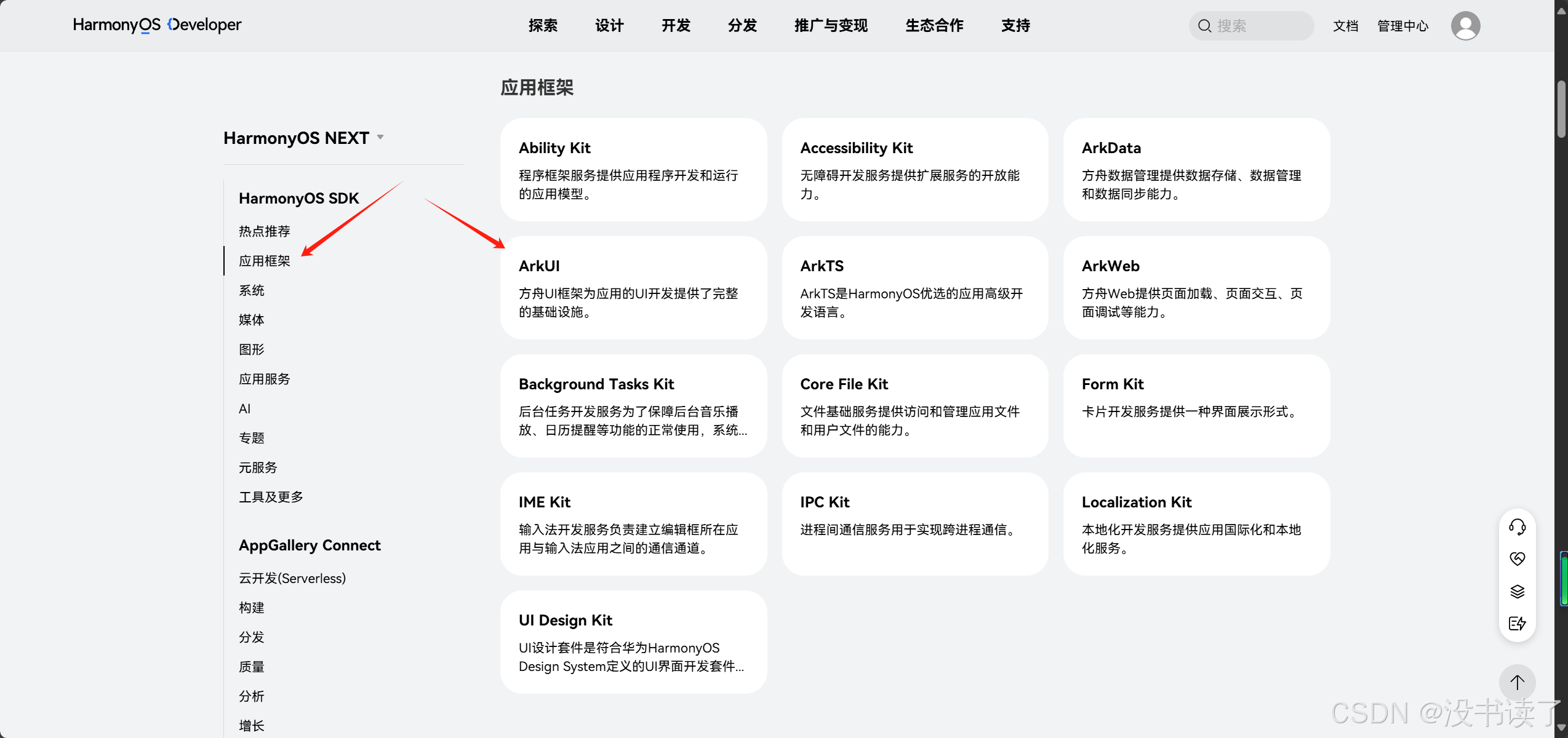The height and width of the screenshot is (738, 1568).
Task: Open the user avatar profile icon
Action: 1465,26
